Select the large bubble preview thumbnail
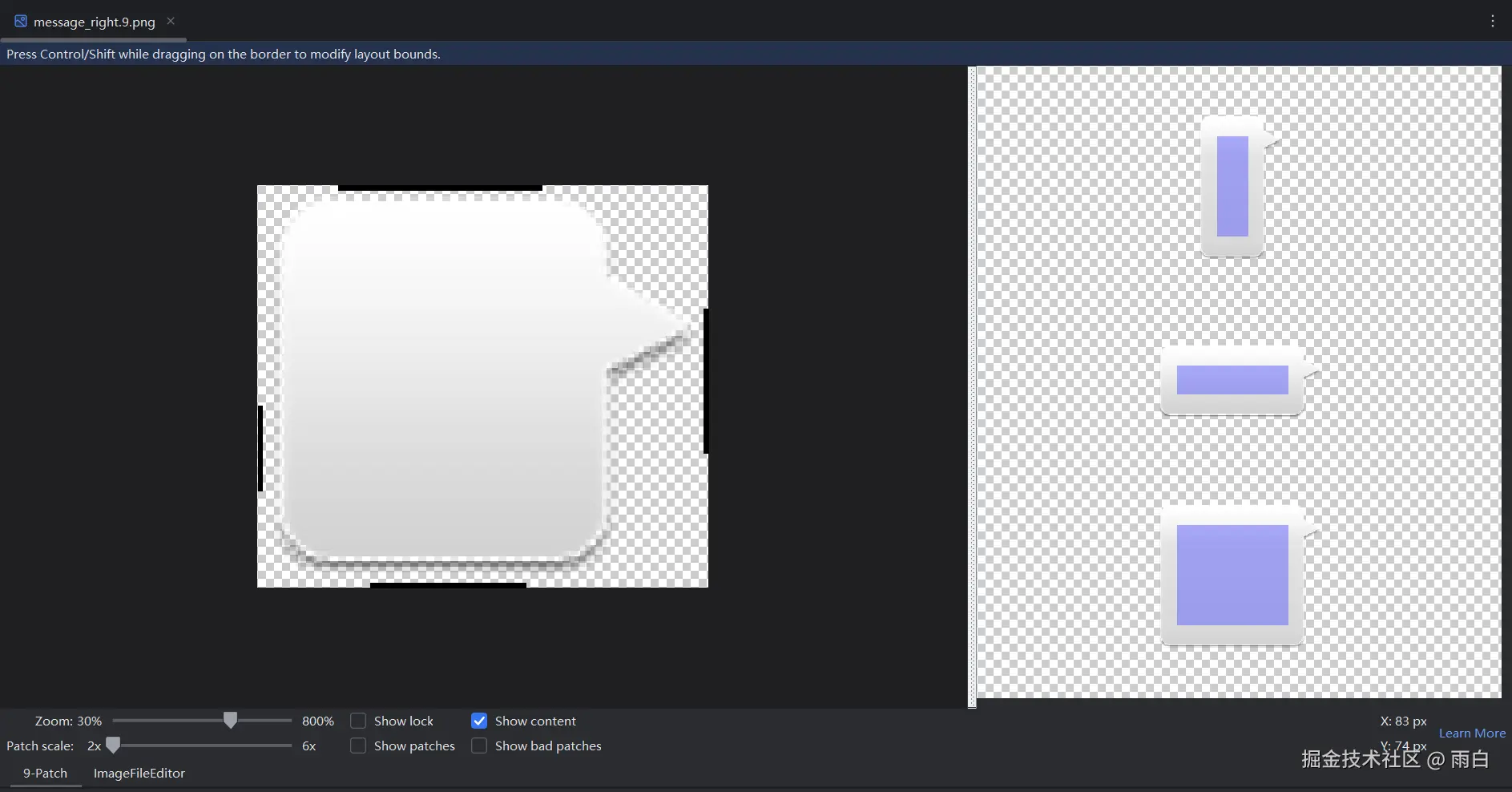 point(1232,576)
